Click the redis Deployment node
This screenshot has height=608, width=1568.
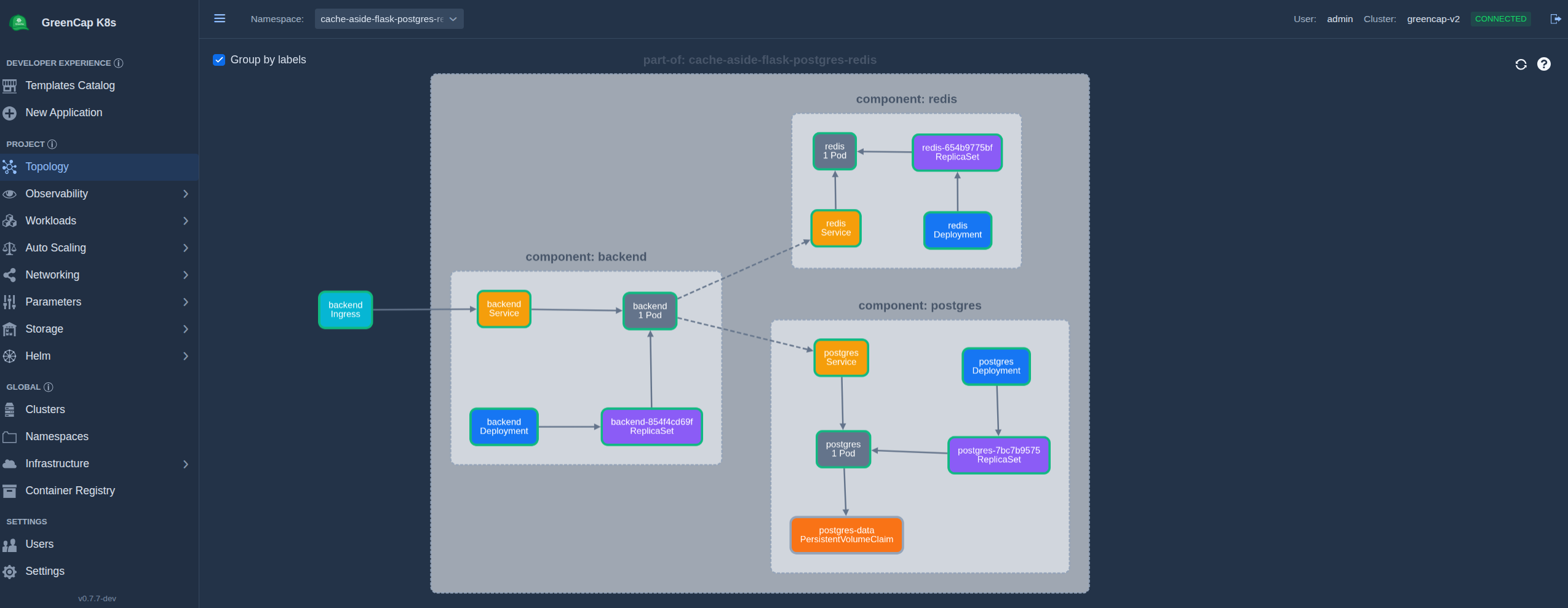tap(958, 231)
